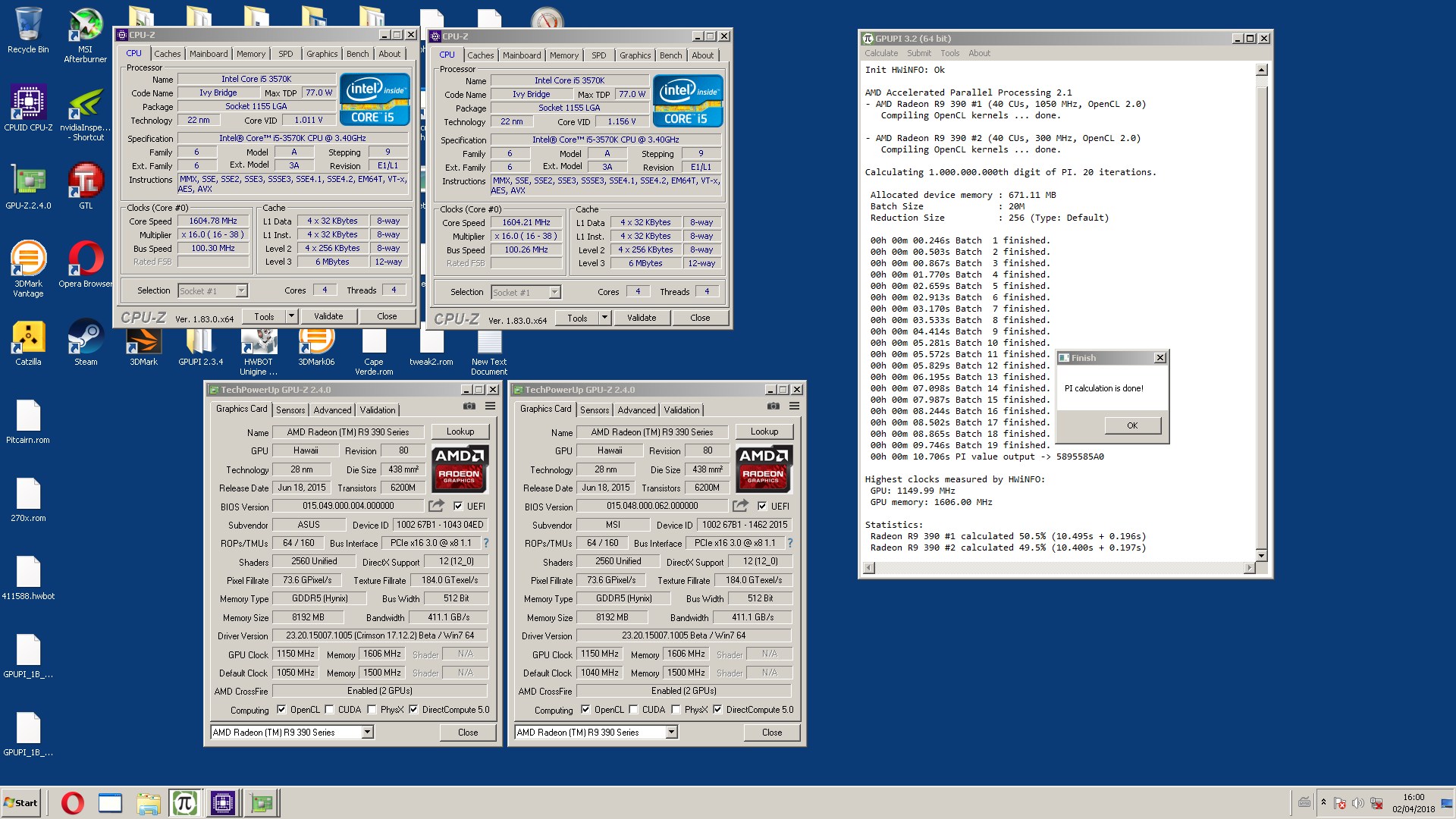Click Bus Interface question mark in left GPU-Z
This screenshot has width=1456, height=819.
(486, 543)
